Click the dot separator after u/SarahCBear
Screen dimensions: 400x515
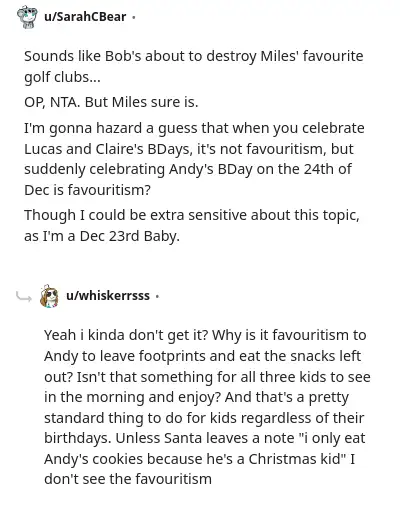coord(134,17)
